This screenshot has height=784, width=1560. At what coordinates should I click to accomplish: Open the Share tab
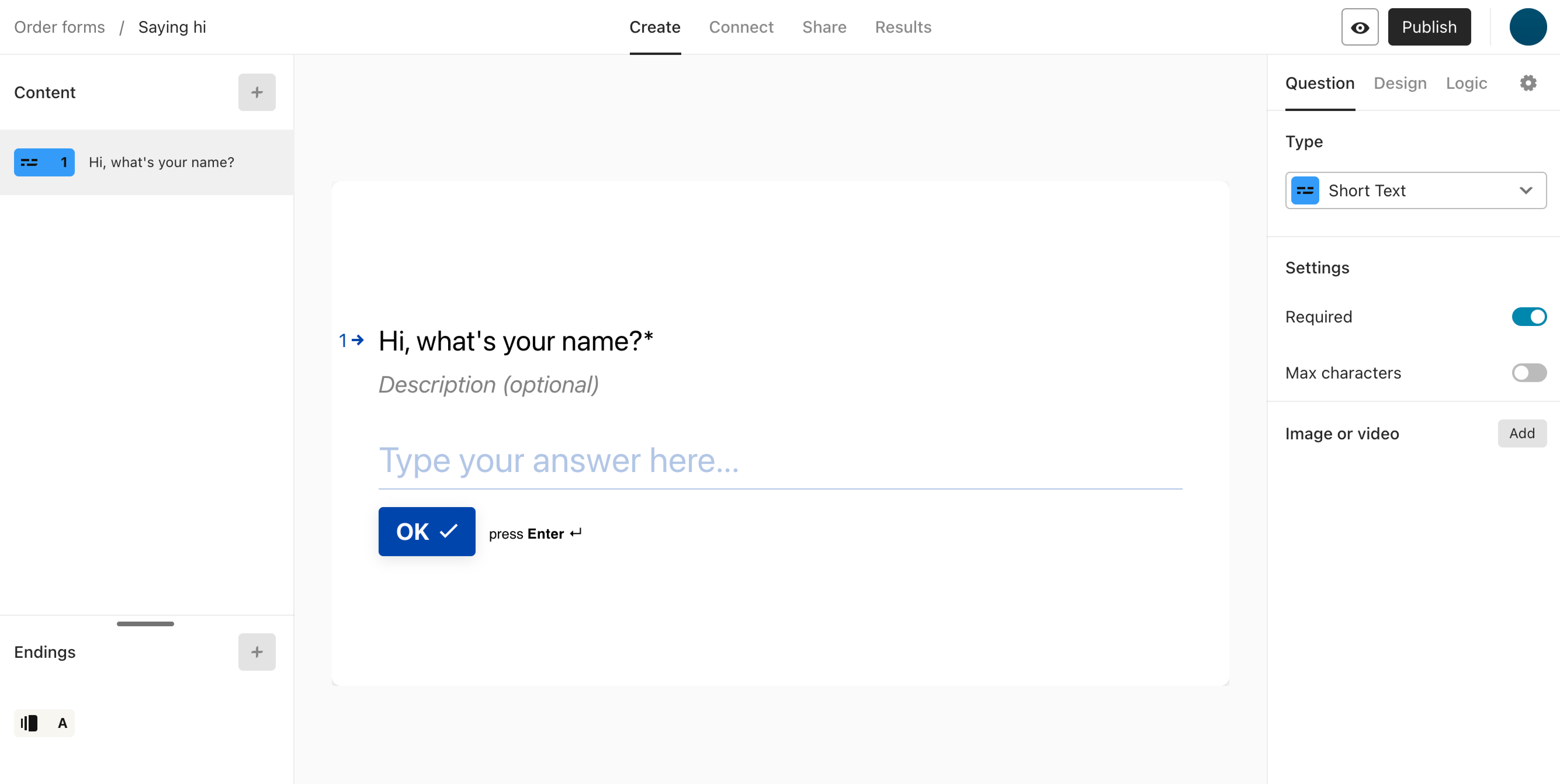coord(824,27)
